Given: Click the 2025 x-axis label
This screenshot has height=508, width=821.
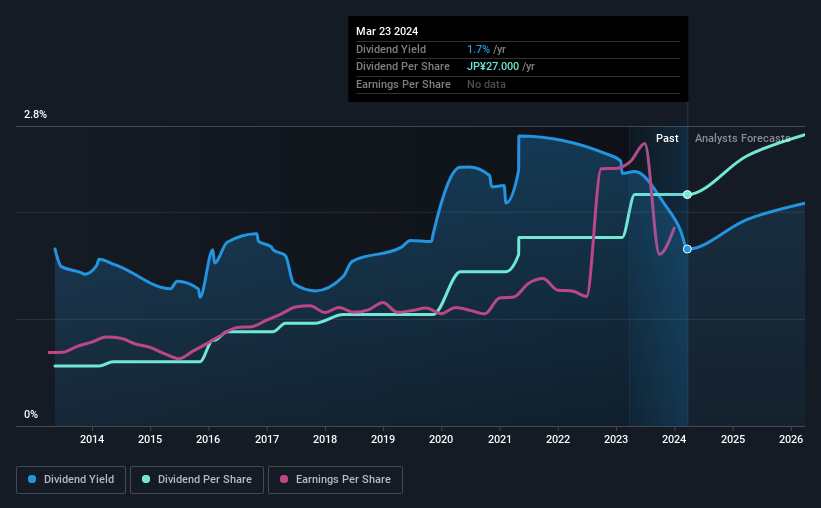Looking at the screenshot, I should pos(733,439).
